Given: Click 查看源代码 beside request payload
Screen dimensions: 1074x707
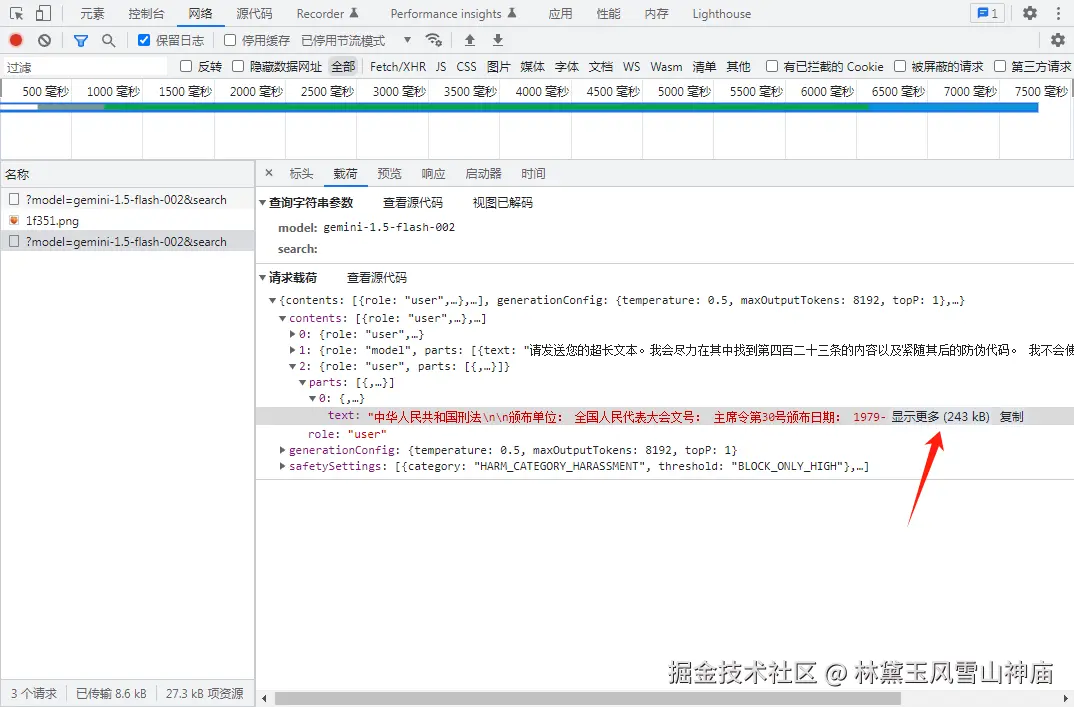Looking at the screenshot, I should coord(377,277).
